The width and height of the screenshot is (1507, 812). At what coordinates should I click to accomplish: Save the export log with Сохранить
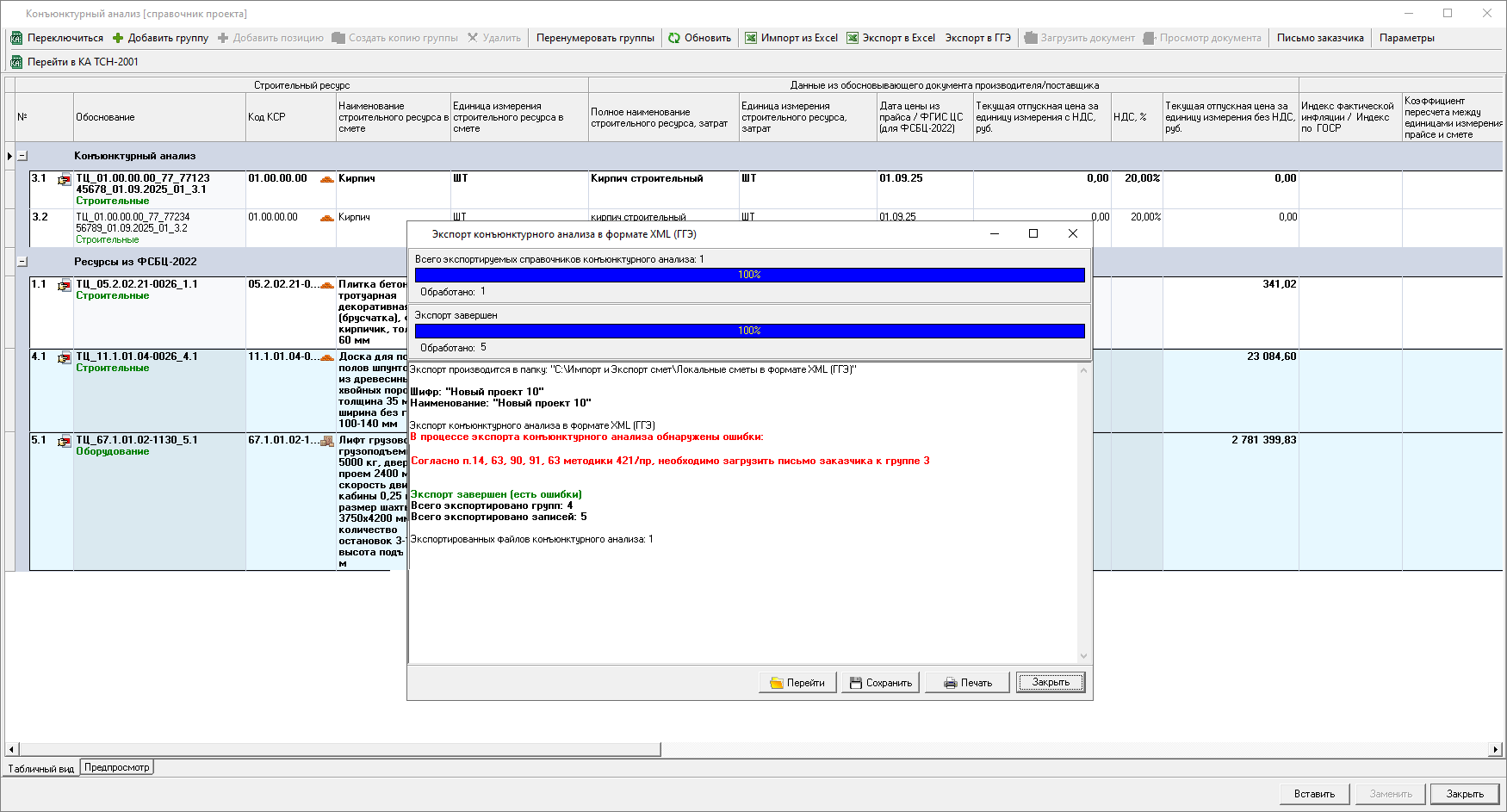880,683
